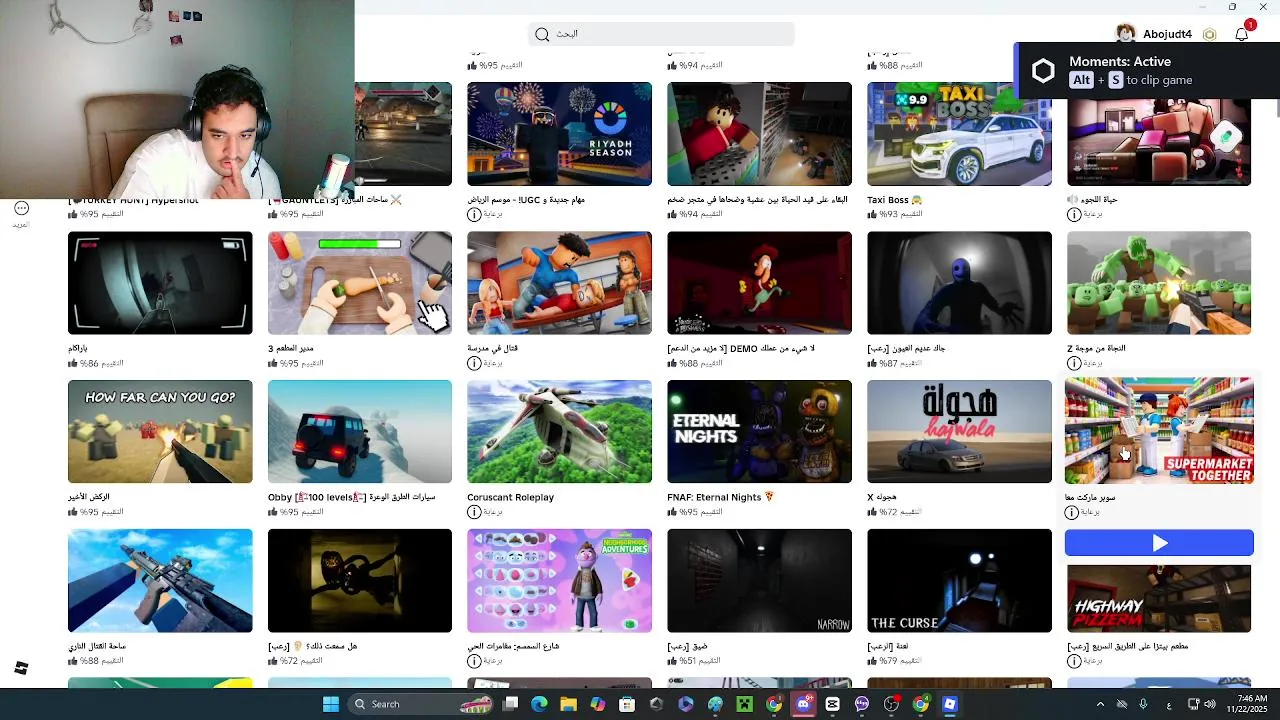Open the green zombies Wave Z thumbnail
Image resolution: width=1280 pixels, height=720 pixels.
pyautogui.click(x=1159, y=283)
